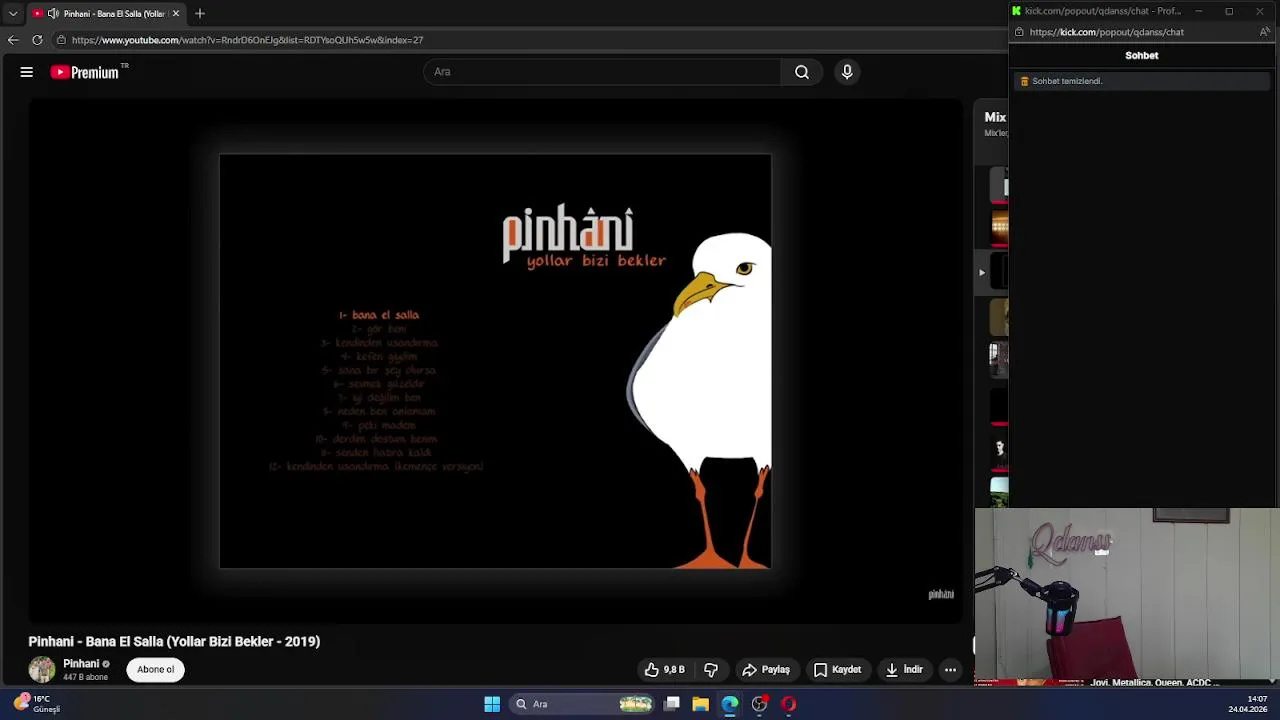Open a new browser tab
Screen dimensions: 1280x720
(200, 13)
